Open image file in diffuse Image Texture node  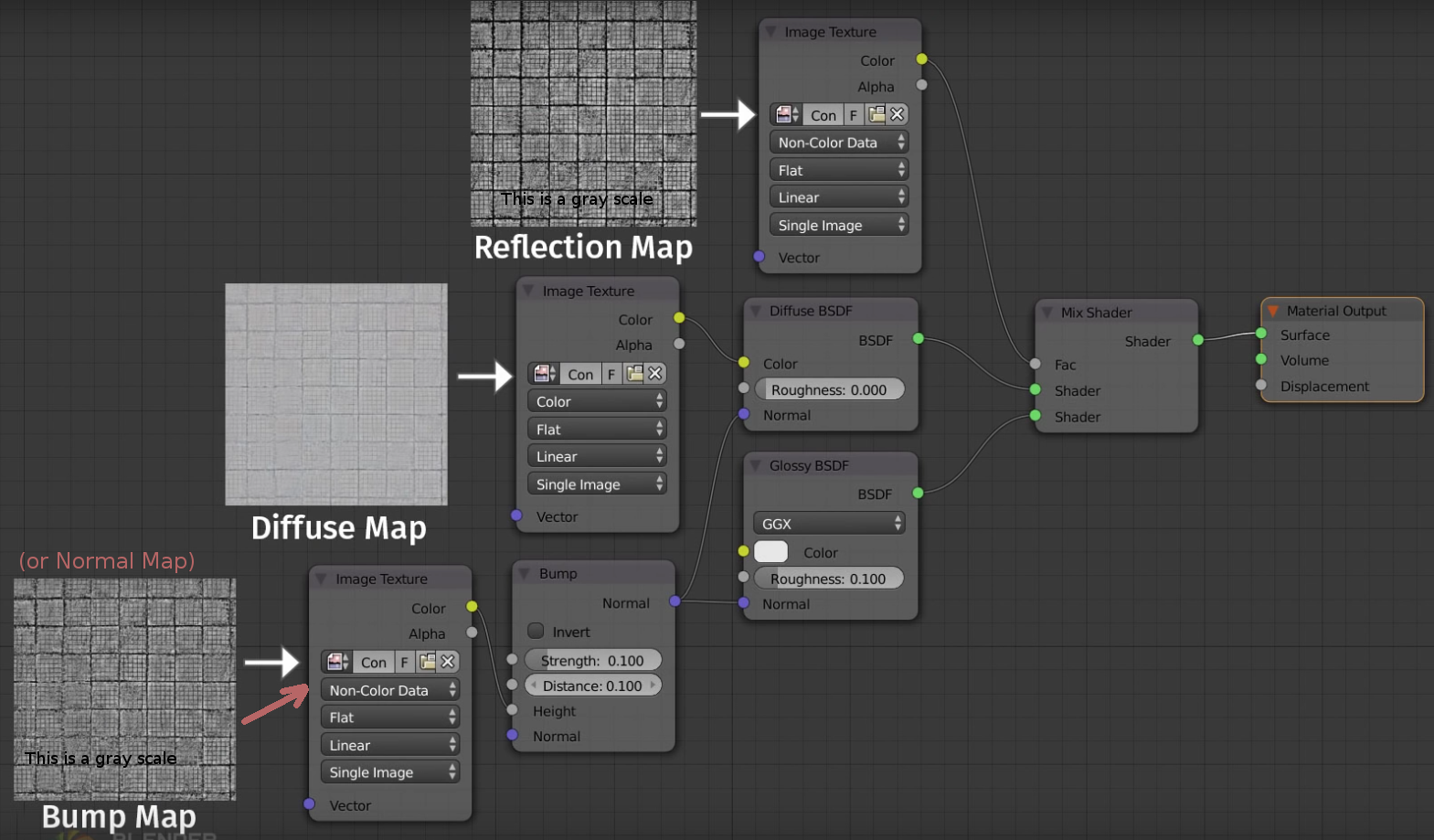pyautogui.click(x=634, y=374)
